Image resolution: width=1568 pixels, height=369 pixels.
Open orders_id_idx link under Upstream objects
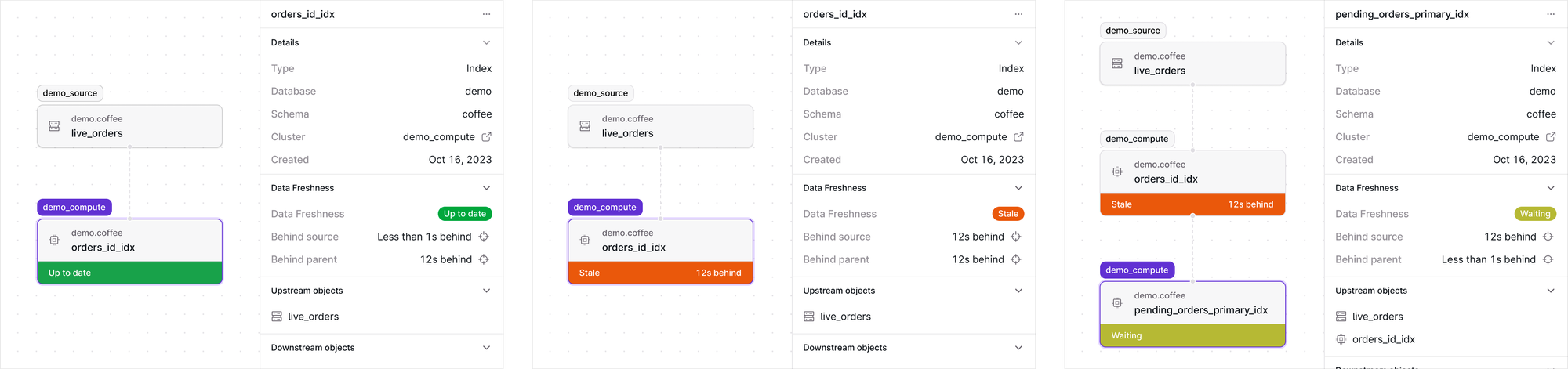click(1383, 339)
